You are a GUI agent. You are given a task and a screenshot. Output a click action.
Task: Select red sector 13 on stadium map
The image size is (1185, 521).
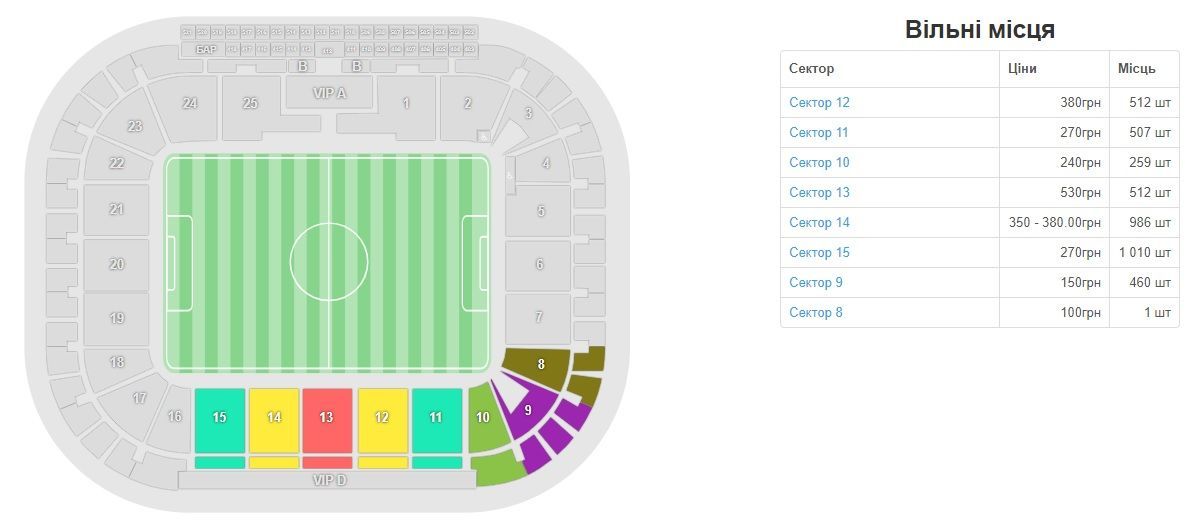(x=327, y=420)
